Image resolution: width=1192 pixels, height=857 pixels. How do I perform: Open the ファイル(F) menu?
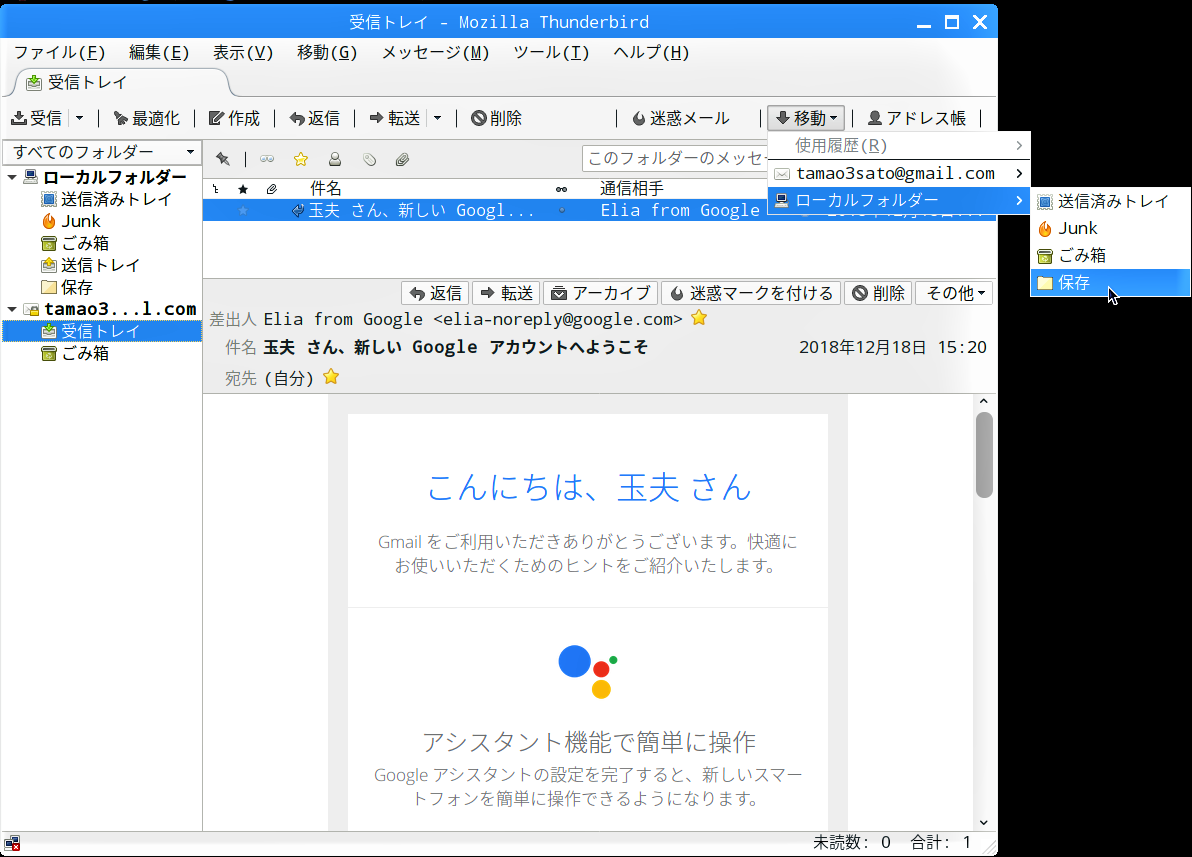coord(59,52)
